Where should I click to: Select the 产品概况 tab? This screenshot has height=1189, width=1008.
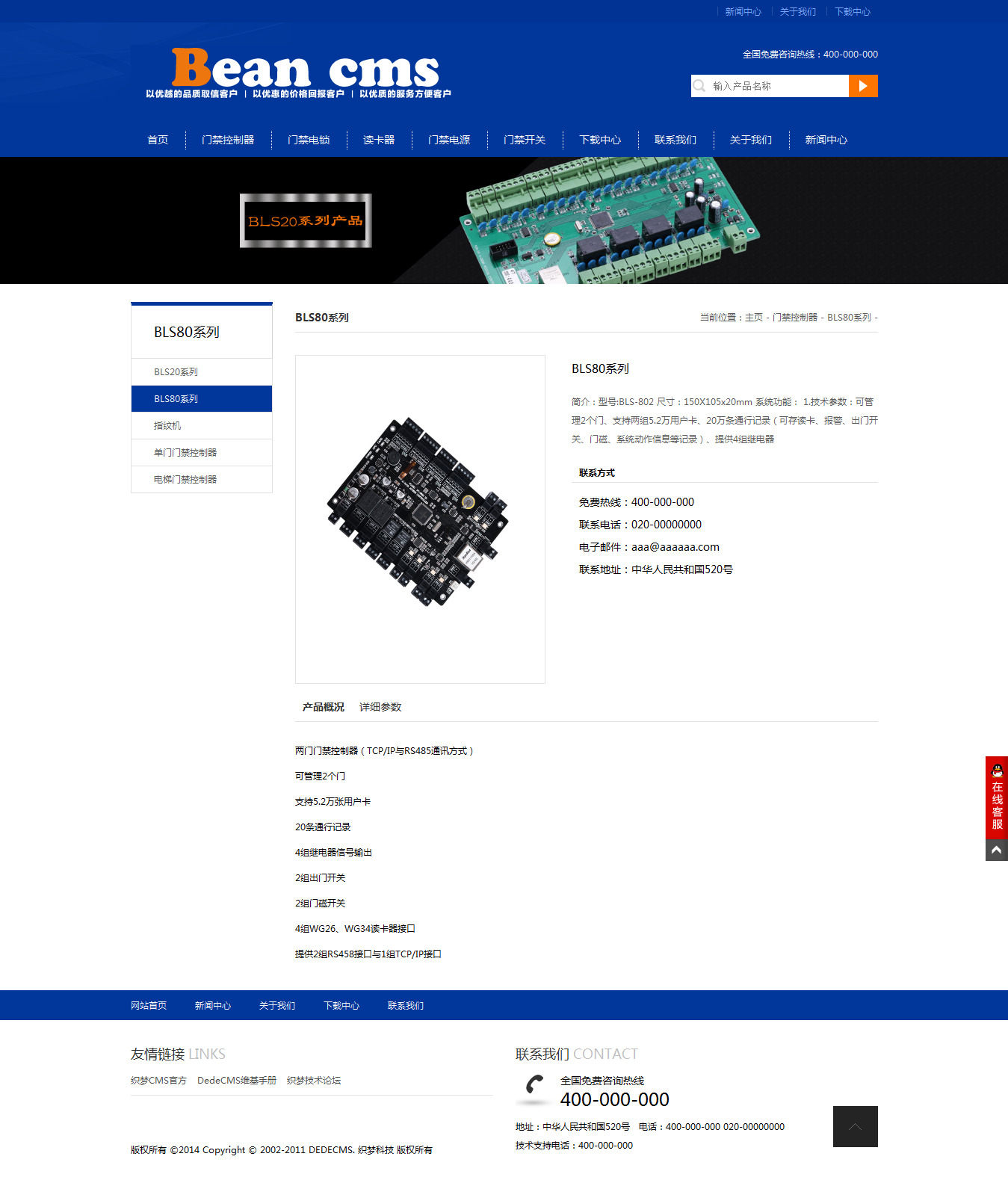click(x=324, y=707)
